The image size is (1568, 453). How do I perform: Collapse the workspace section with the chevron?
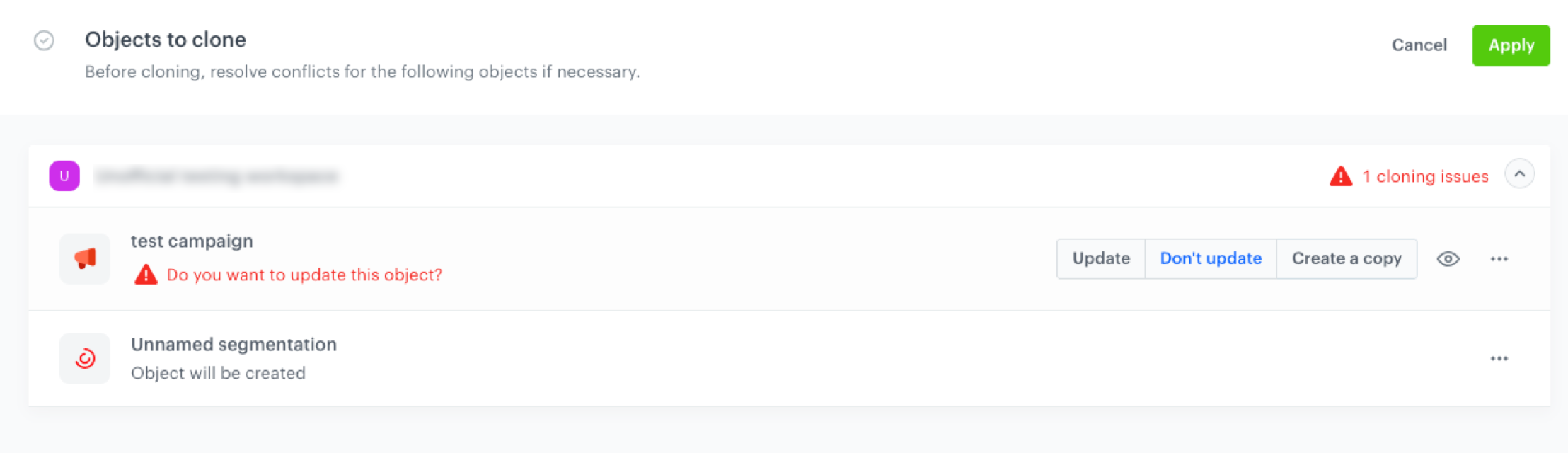(x=1519, y=174)
